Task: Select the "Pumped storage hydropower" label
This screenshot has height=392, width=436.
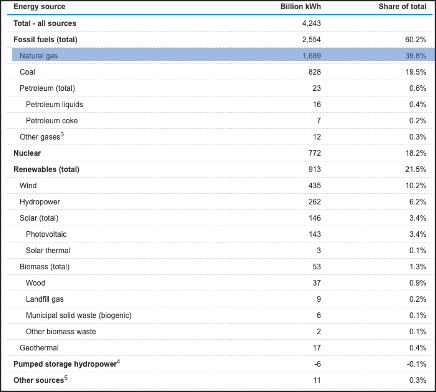Action: tap(64, 365)
